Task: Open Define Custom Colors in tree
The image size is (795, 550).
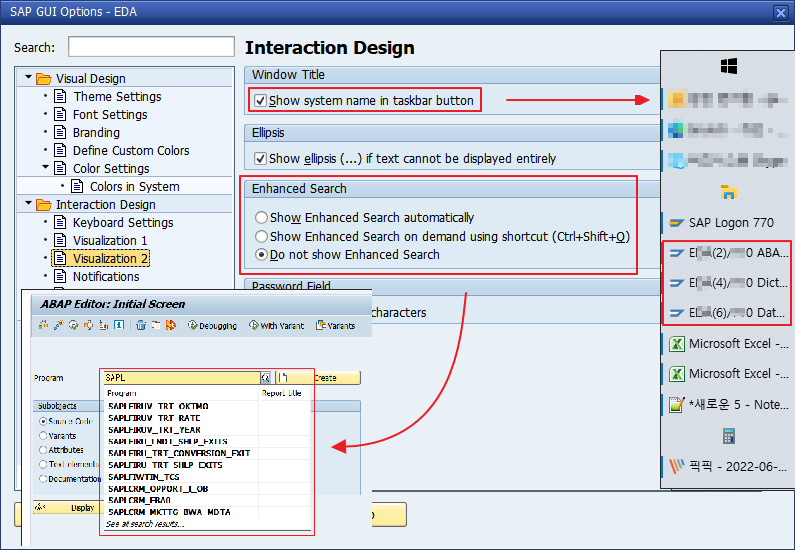Action: (x=131, y=151)
